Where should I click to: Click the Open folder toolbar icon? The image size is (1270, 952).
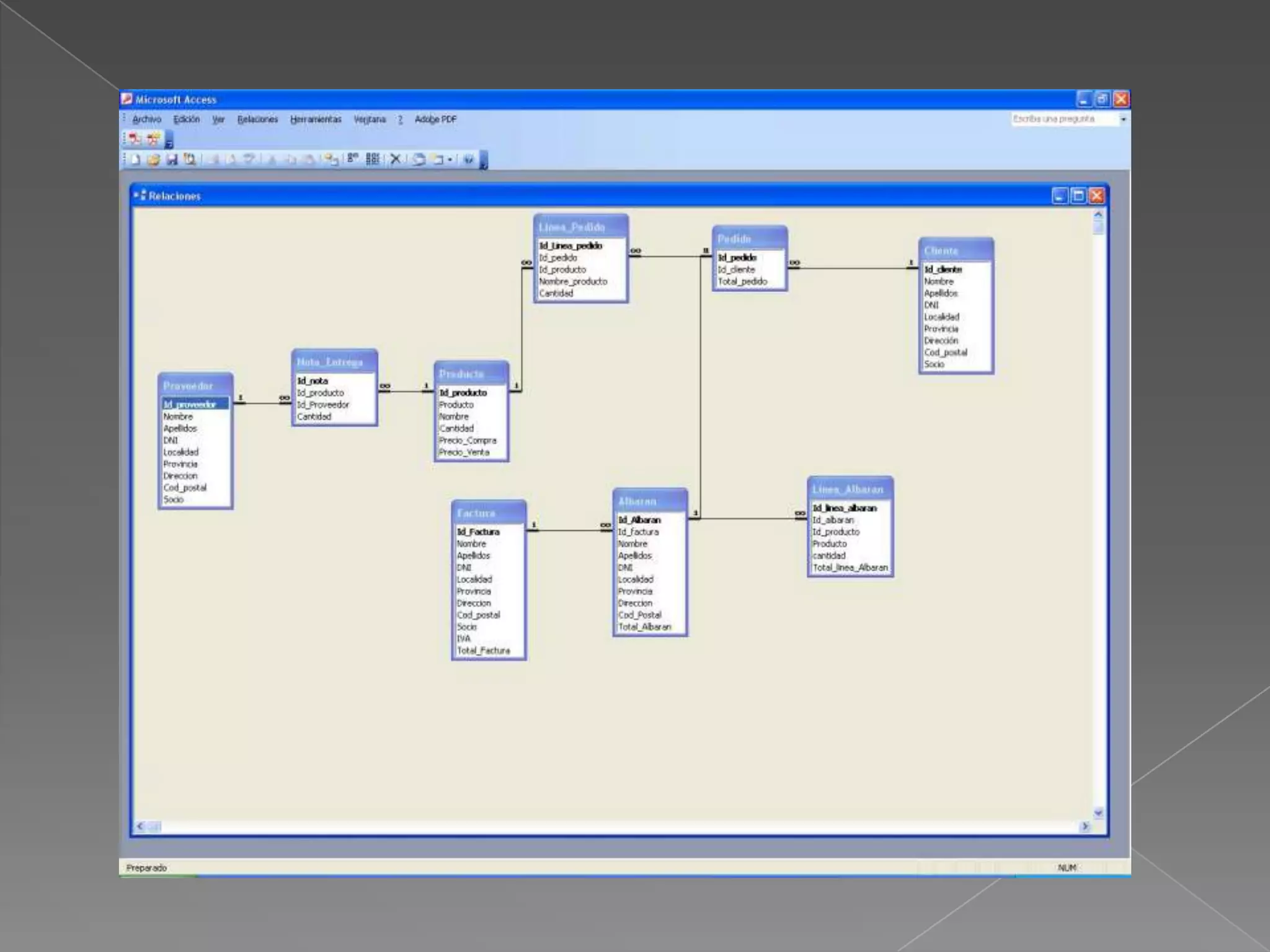pyautogui.click(x=153, y=159)
